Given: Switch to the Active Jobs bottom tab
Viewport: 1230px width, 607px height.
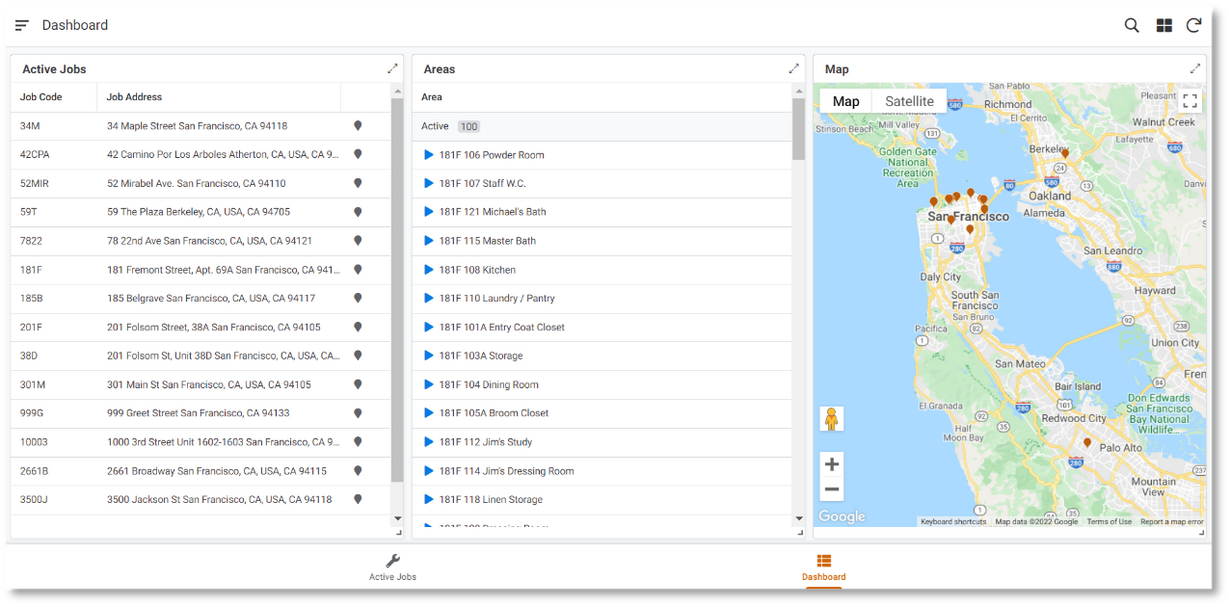Looking at the screenshot, I should (392, 567).
